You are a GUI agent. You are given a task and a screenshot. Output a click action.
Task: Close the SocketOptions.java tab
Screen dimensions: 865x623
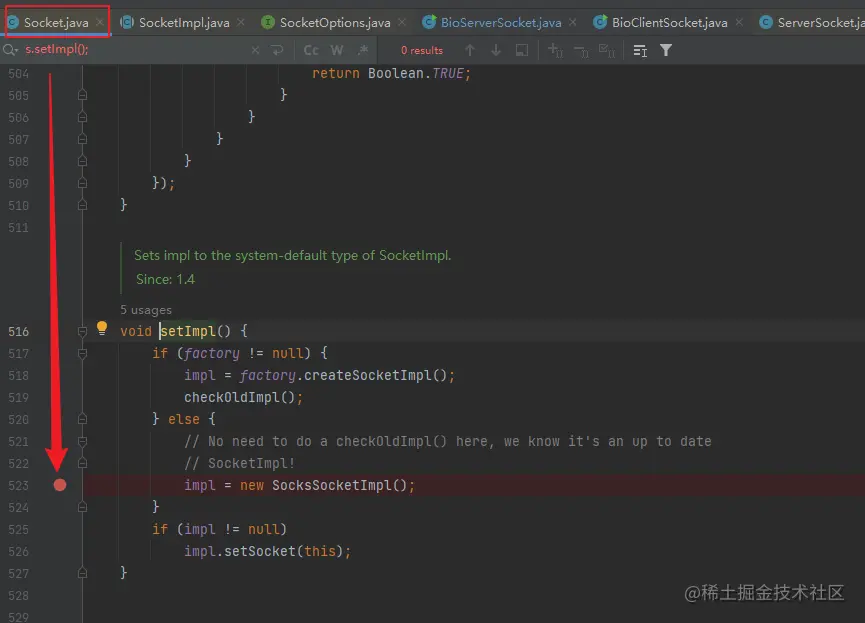[x=402, y=22]
